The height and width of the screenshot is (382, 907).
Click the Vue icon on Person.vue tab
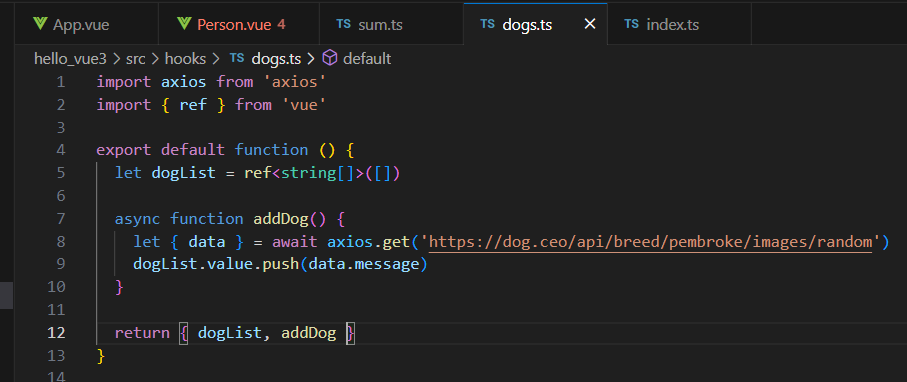[185, 24]
